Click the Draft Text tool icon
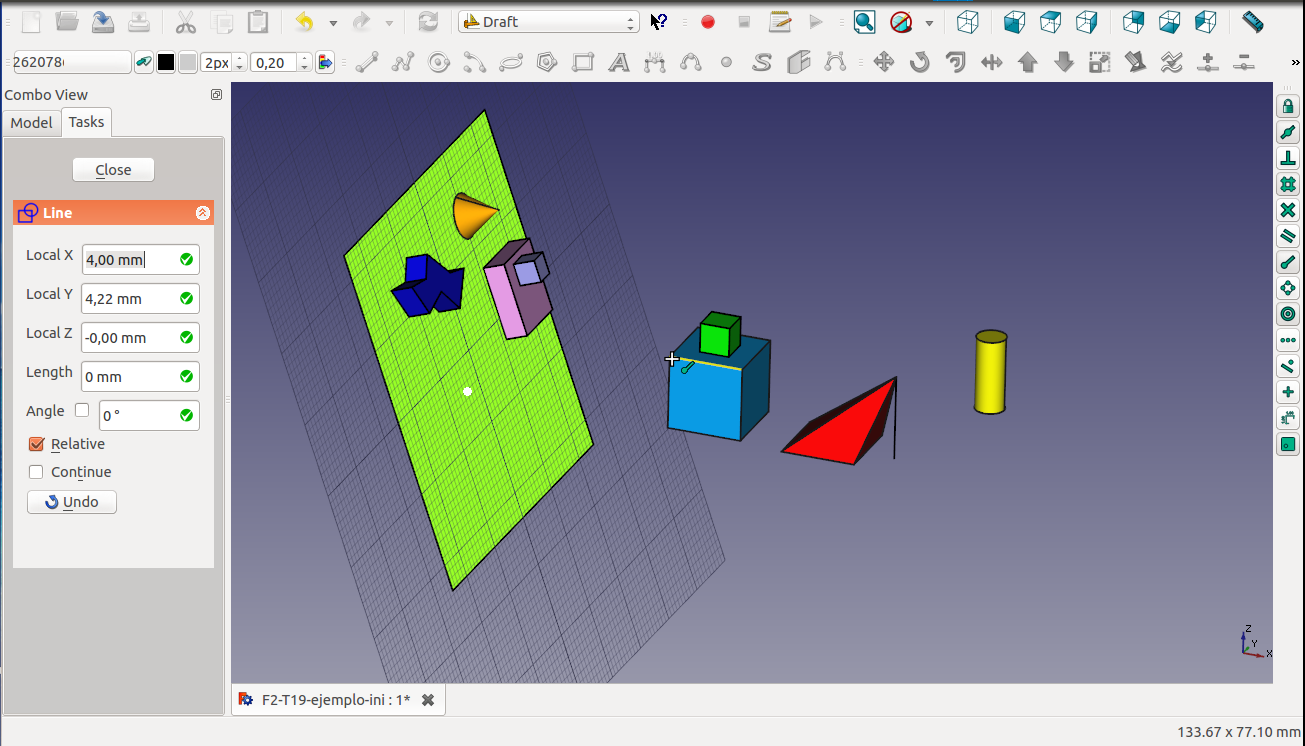 pyautogui.click(x=619, y=63)
